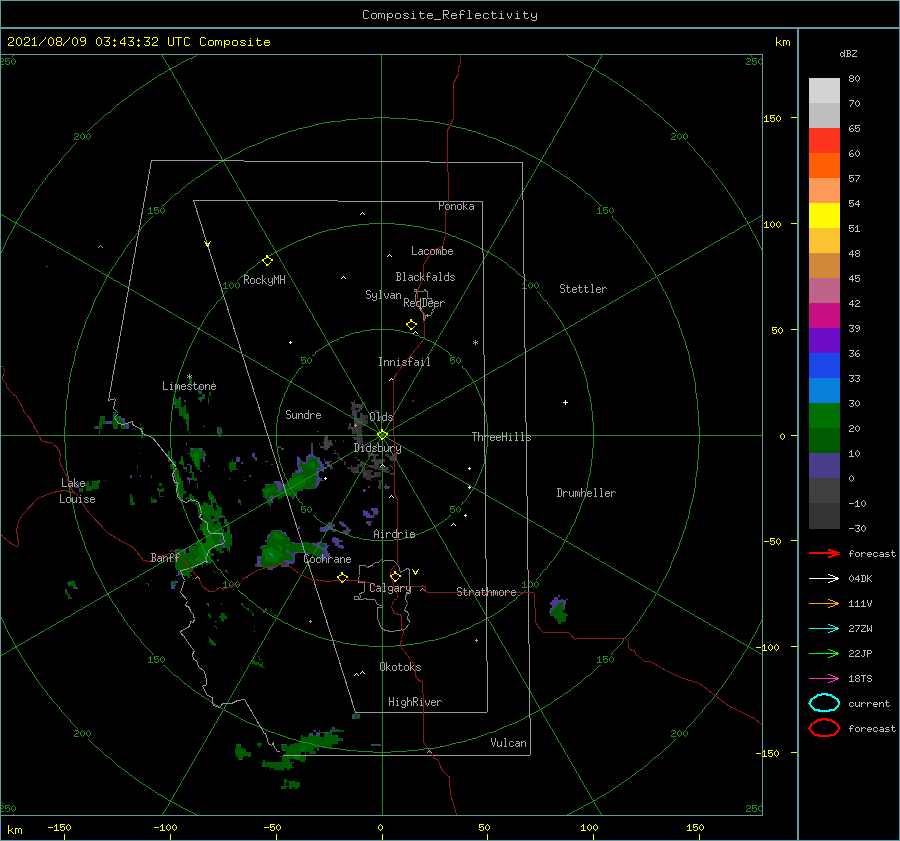The width and height of the screenshot is (900, 841).
Task: Click the Calgary city label
Action: 390,588
